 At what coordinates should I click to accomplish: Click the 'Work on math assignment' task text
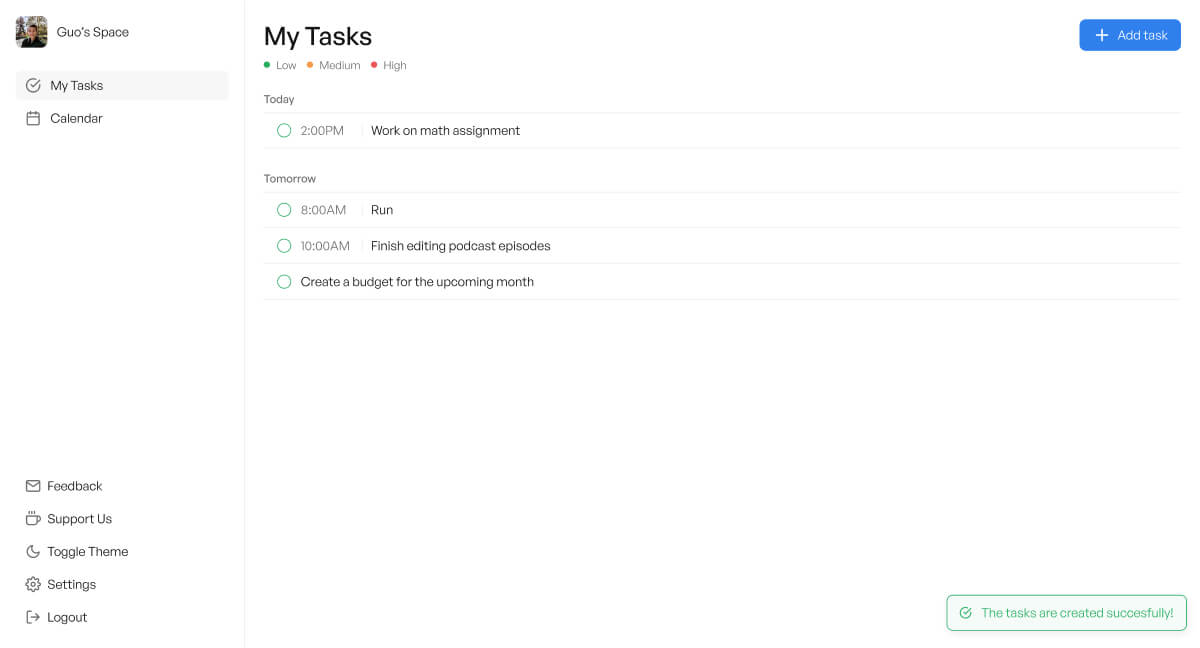[x=445, y=130]
